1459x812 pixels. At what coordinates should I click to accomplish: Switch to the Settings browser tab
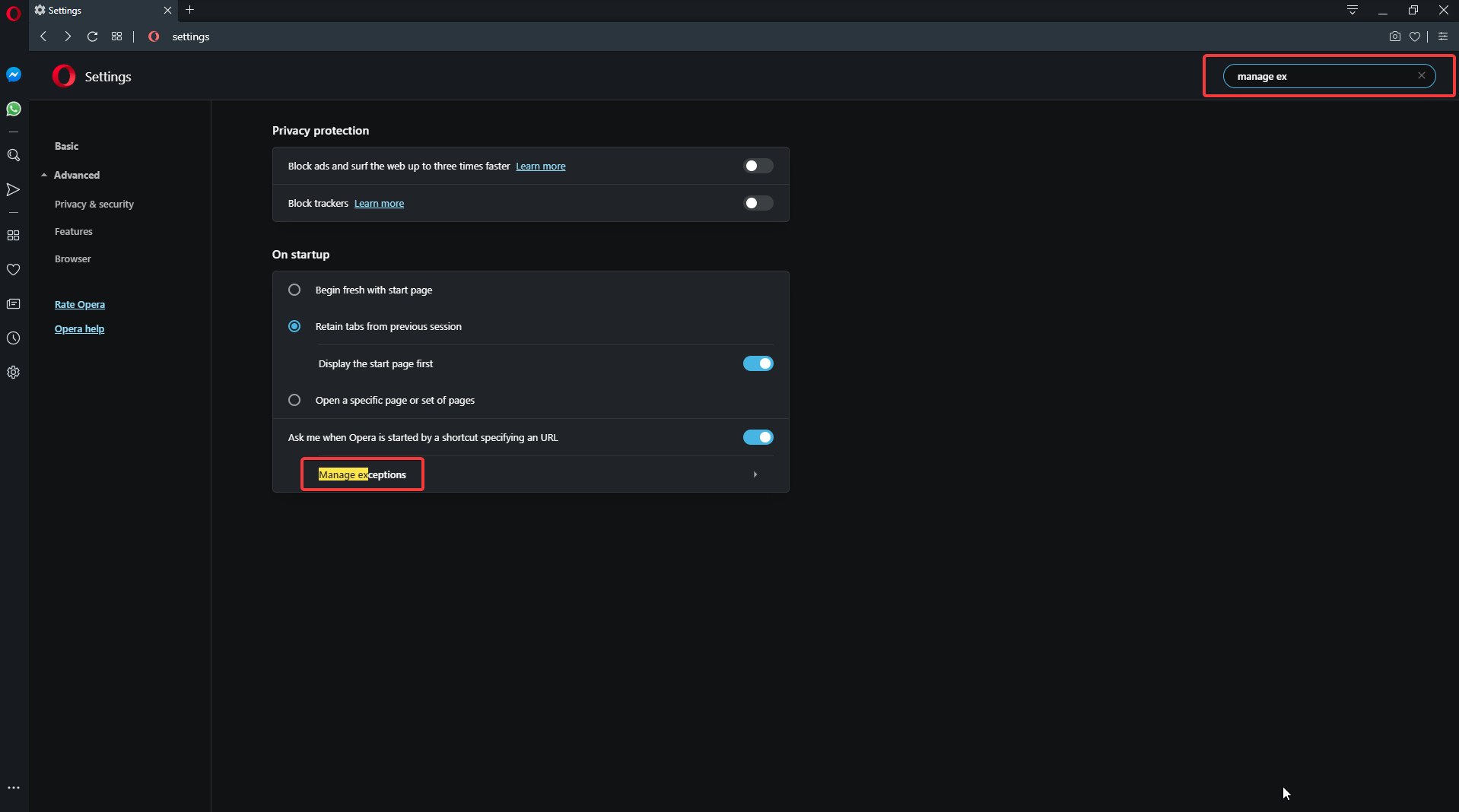click(65, 10)
